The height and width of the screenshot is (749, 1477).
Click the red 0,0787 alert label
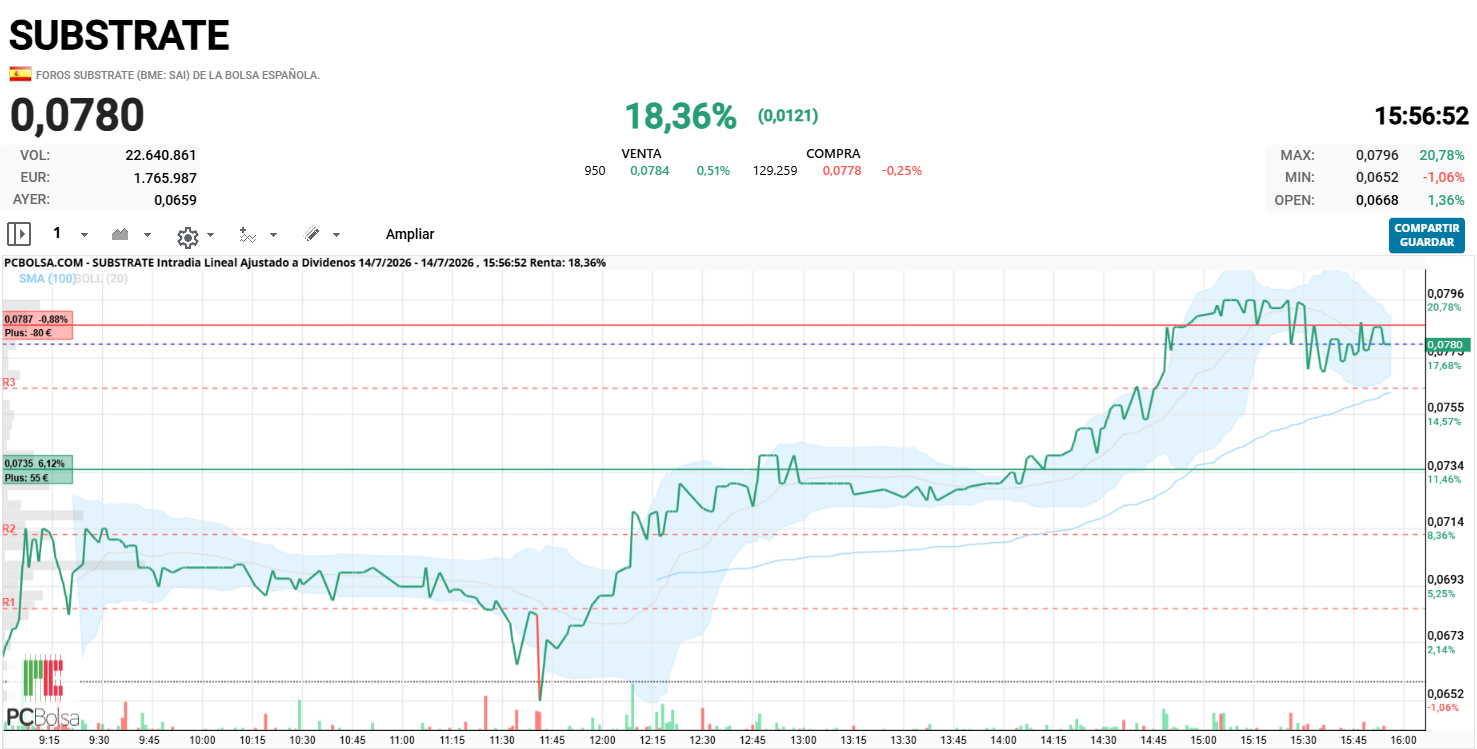38,325
